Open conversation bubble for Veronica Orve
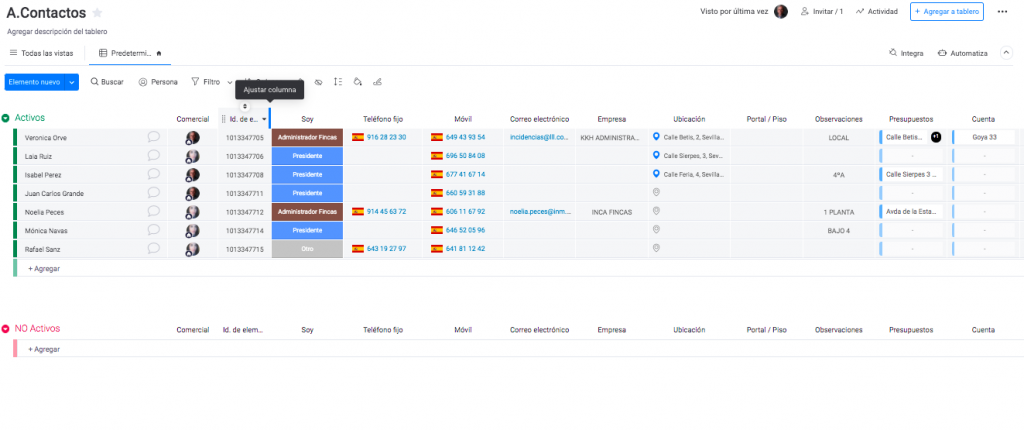The height and width of the screenshot is (430, 1024). click(x=153, y=137)
